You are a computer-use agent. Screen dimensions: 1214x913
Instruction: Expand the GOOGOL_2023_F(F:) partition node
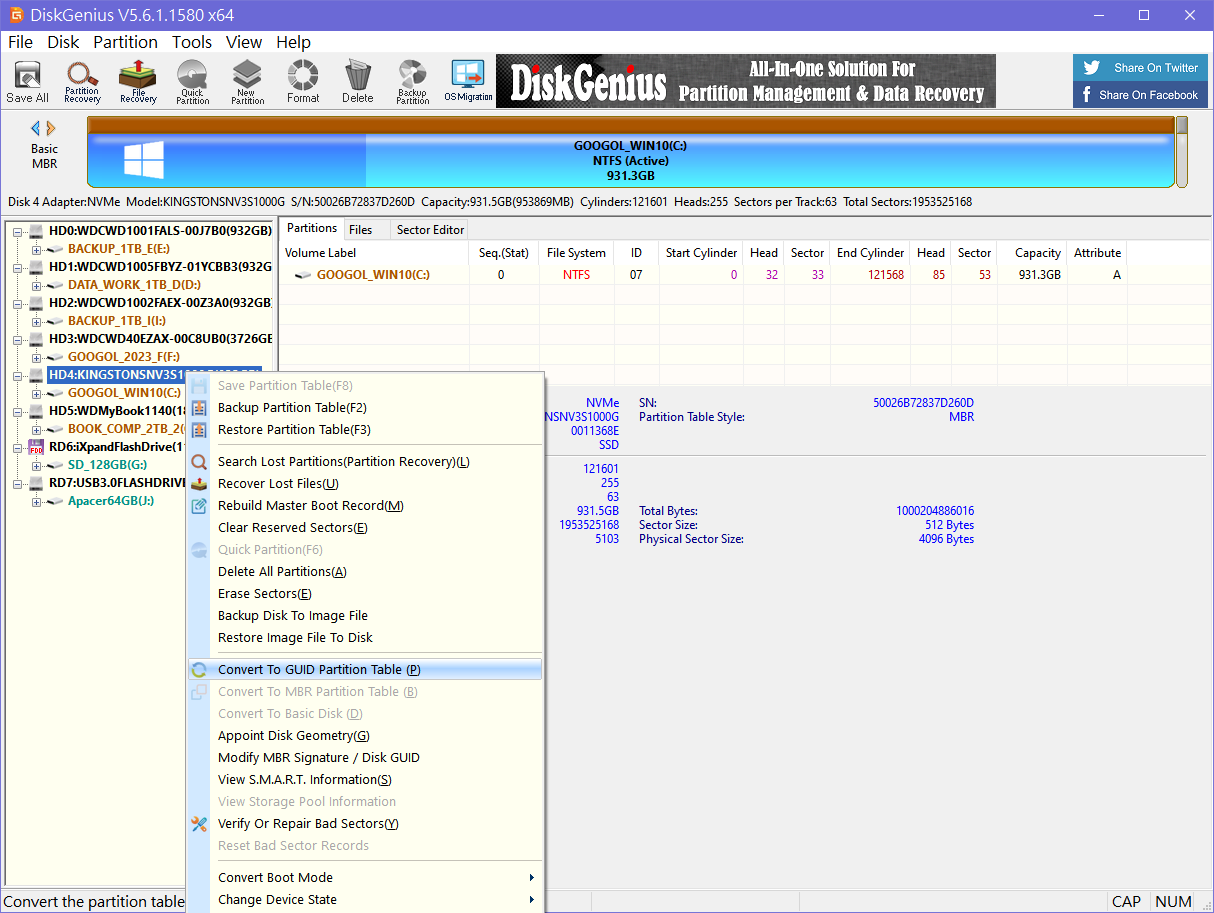click(x=37, y=357)
